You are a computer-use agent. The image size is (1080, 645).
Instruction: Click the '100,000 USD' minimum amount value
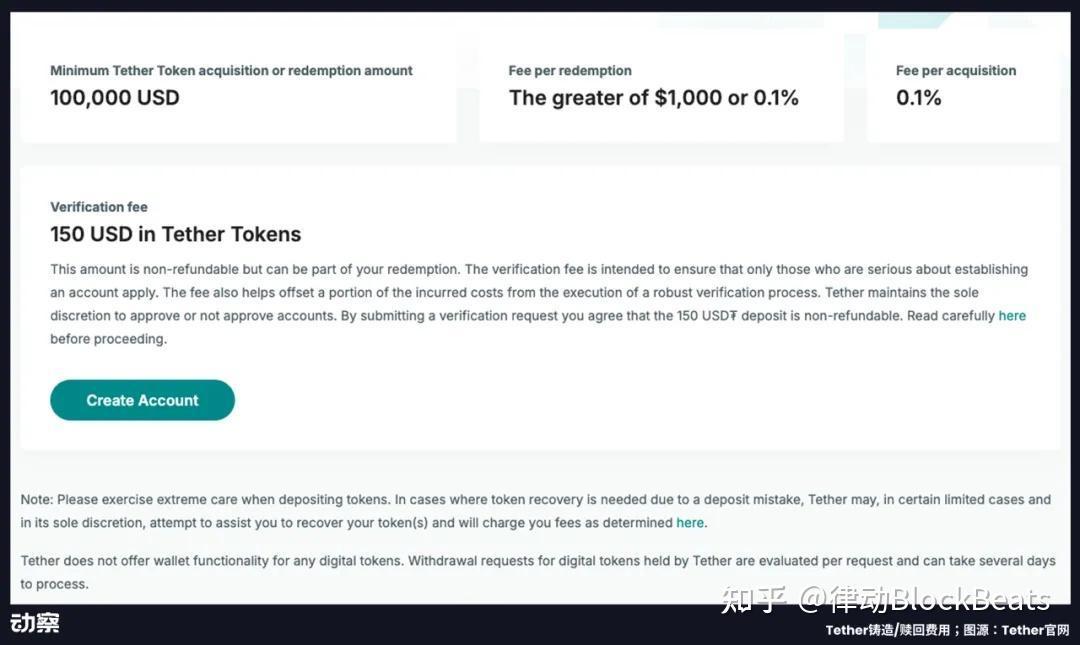point(115,98)
